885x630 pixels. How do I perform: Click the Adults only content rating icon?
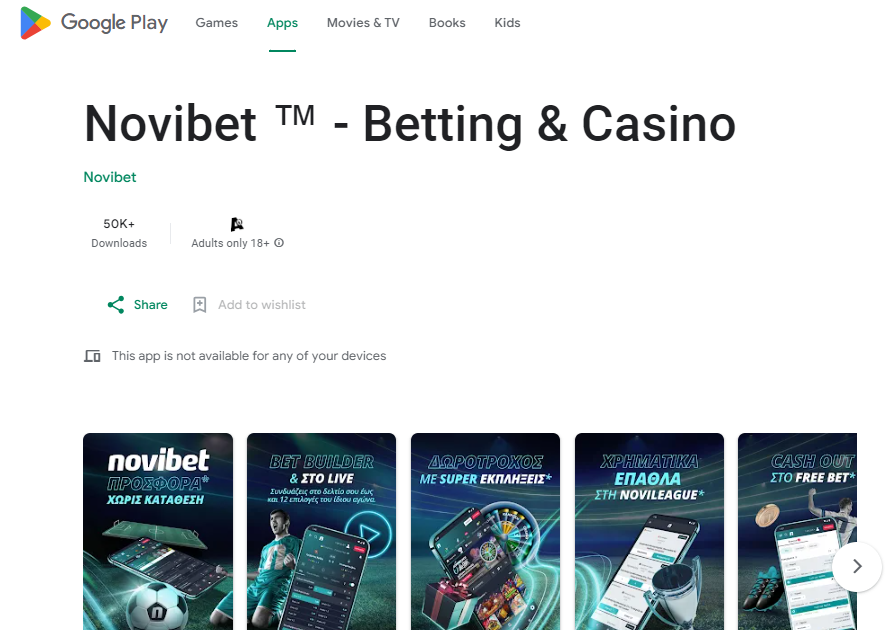[x=237, y=224]
